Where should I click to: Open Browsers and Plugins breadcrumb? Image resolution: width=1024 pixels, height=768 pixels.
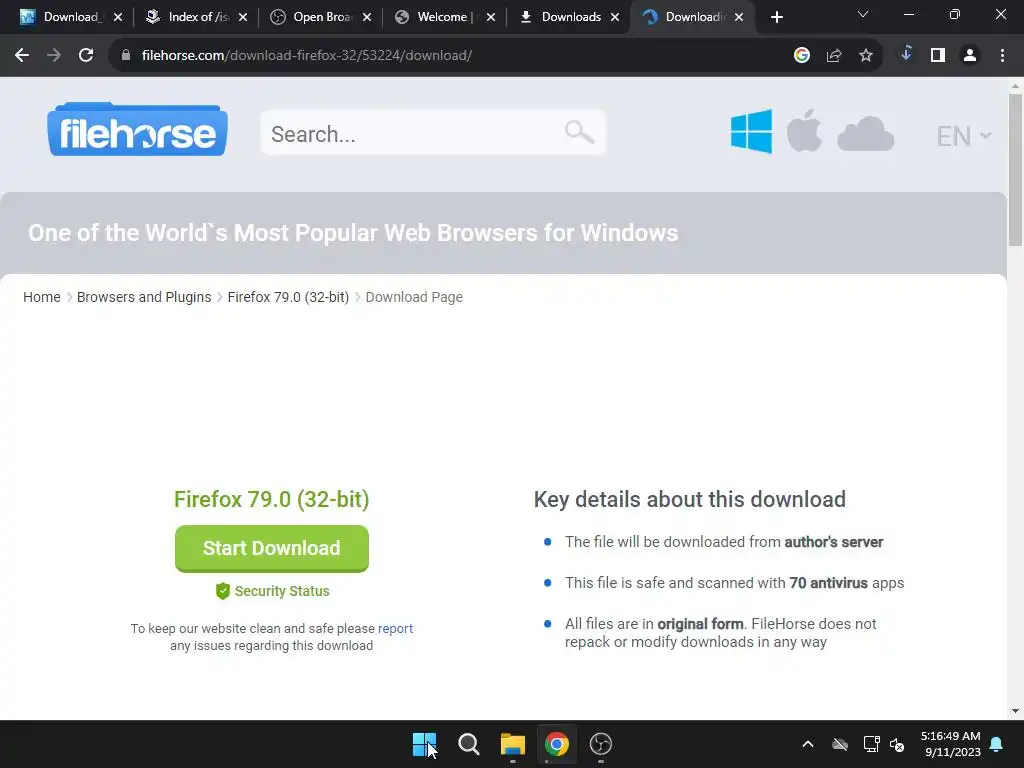[x=144, y=297]
